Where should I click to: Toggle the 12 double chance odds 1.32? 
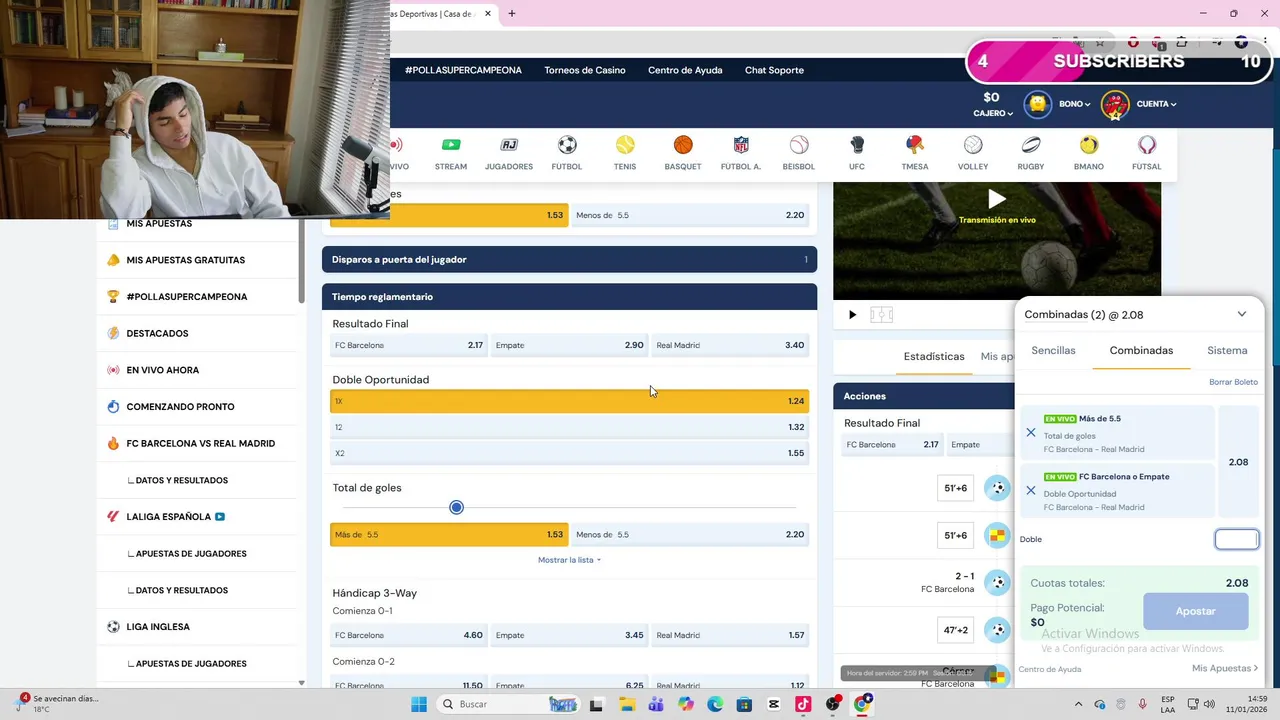569,427
